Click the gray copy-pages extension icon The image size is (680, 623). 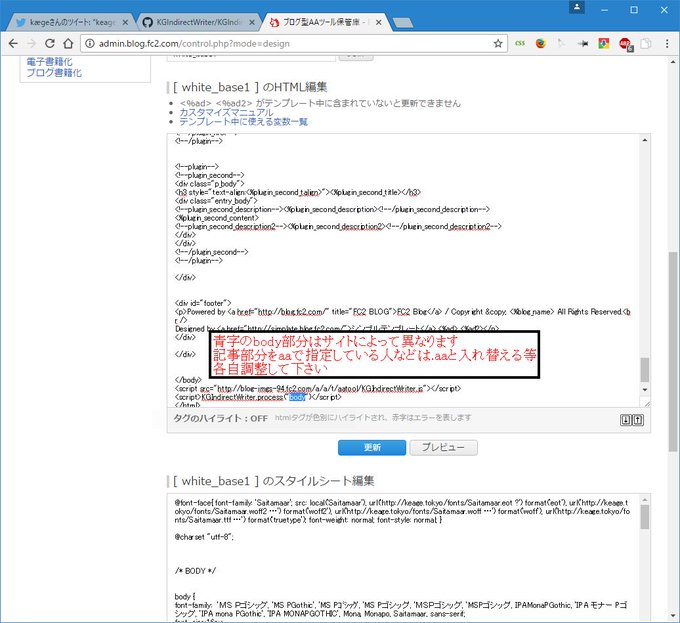646,43
